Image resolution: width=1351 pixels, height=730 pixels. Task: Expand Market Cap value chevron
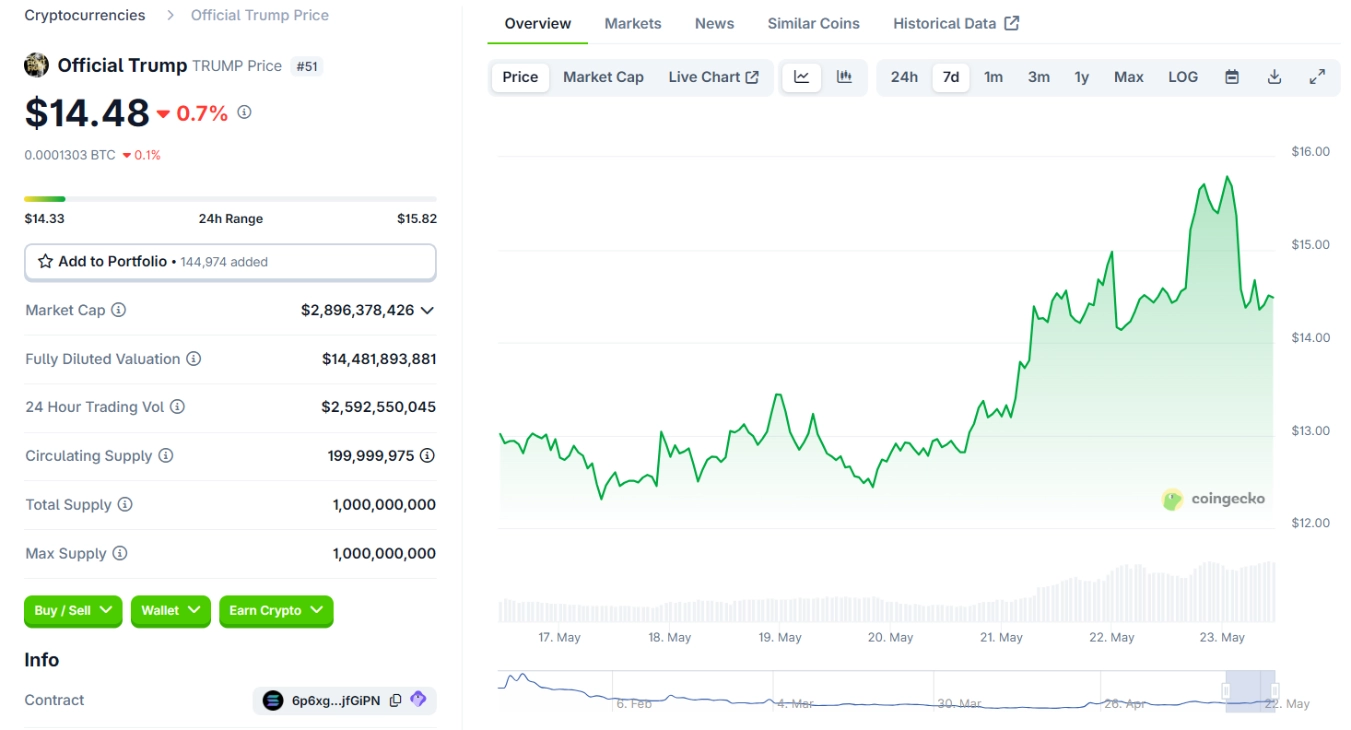point(427,310)
